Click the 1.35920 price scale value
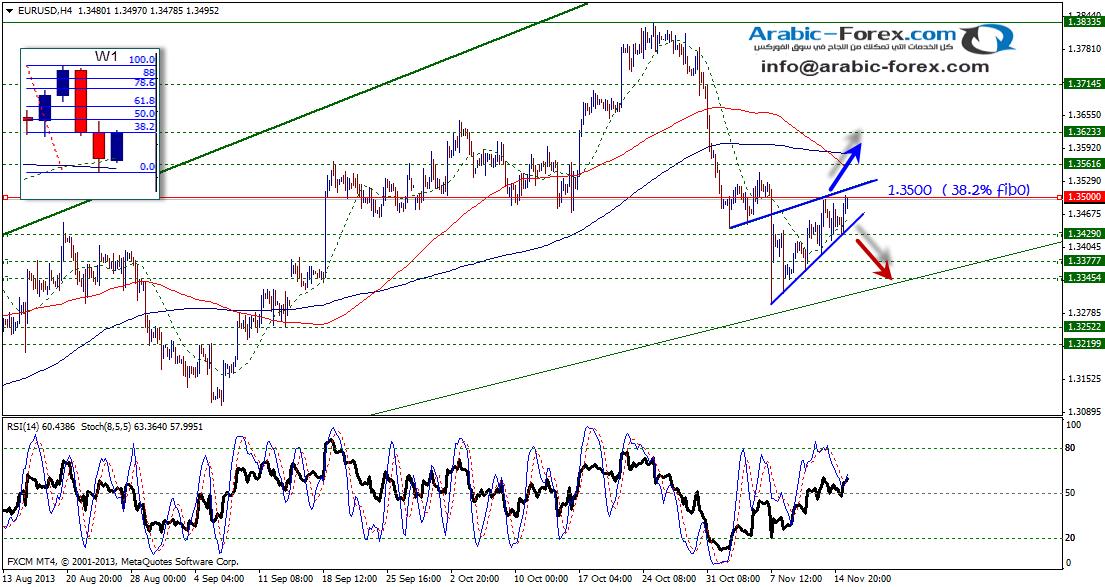The image size is (1105, 587). [x=1084, y=147]
